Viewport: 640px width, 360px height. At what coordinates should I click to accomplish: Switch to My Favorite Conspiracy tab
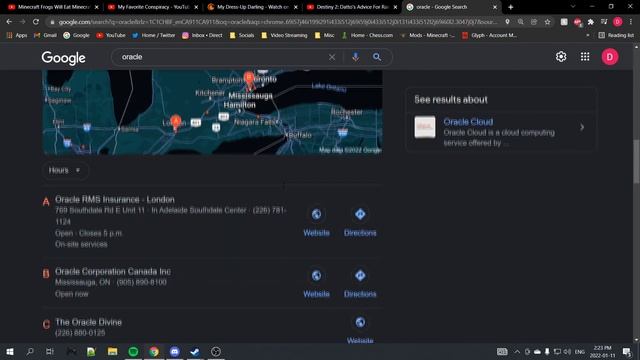tap(153, 7)
